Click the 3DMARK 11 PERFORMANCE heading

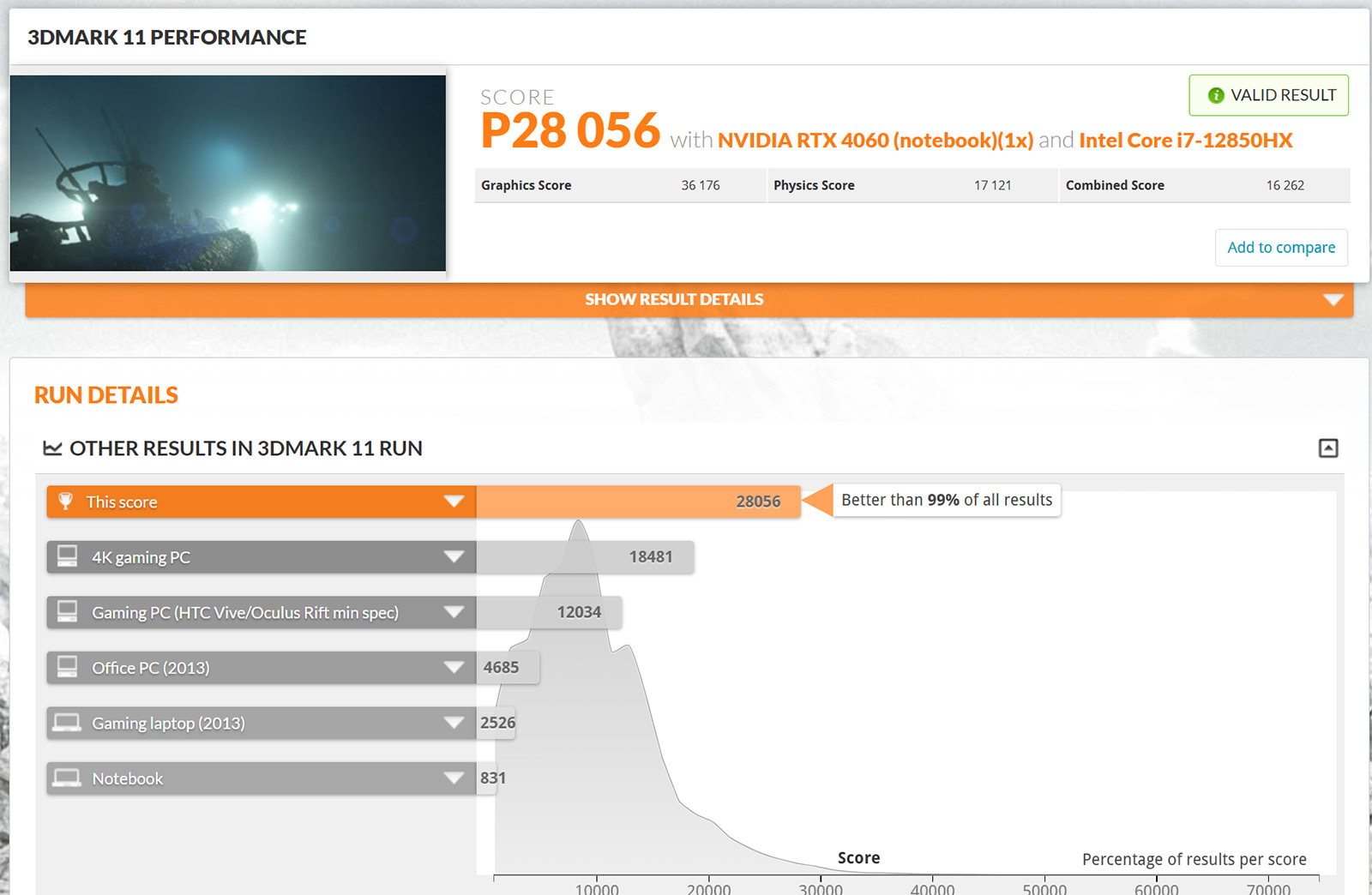[167, 38]
